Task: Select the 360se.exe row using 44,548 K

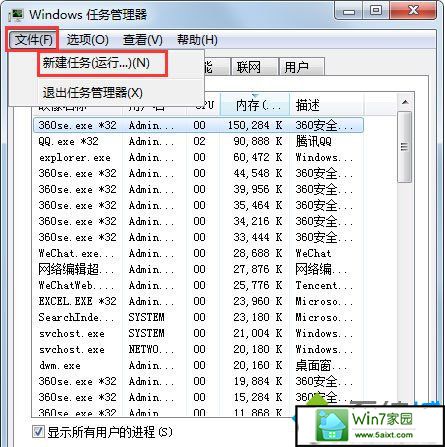Action: coord(198,173)
